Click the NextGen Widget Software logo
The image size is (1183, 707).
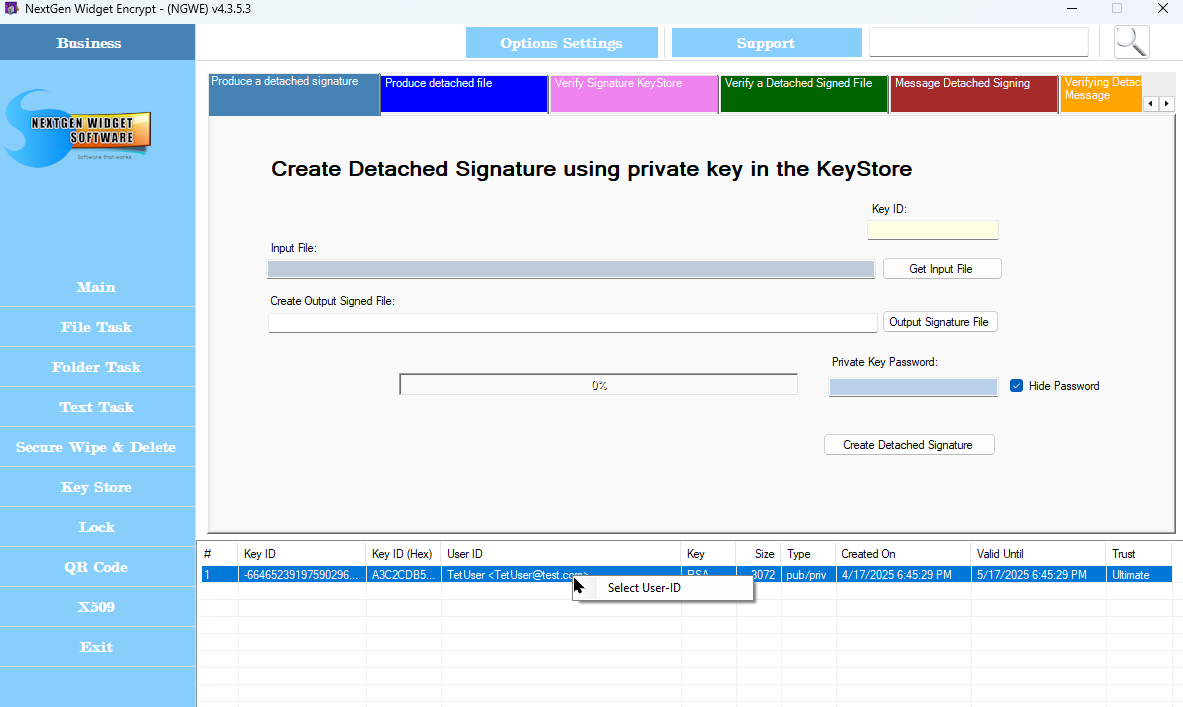tap(78, 129)
